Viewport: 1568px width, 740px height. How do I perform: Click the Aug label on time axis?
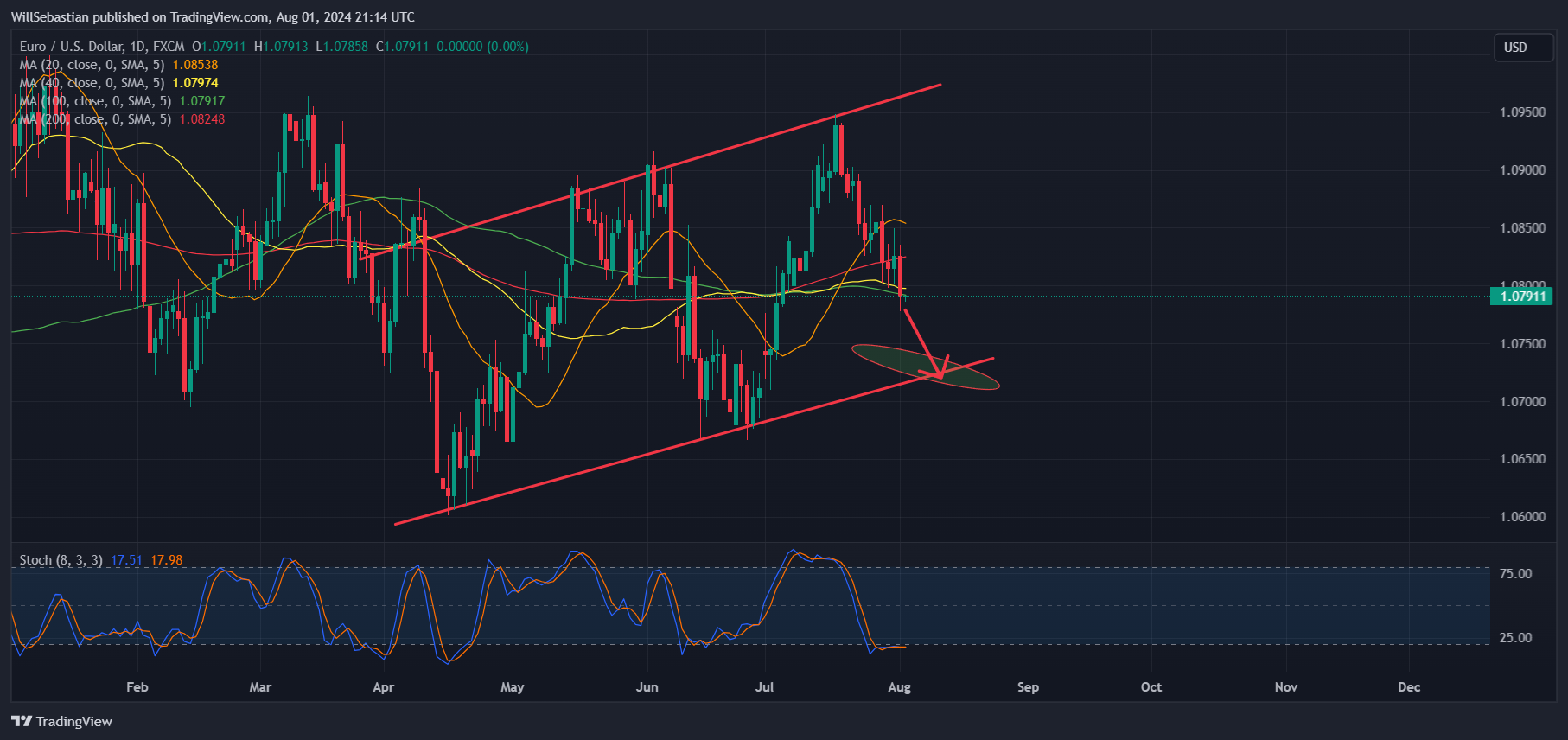click(x=900, y=687)
